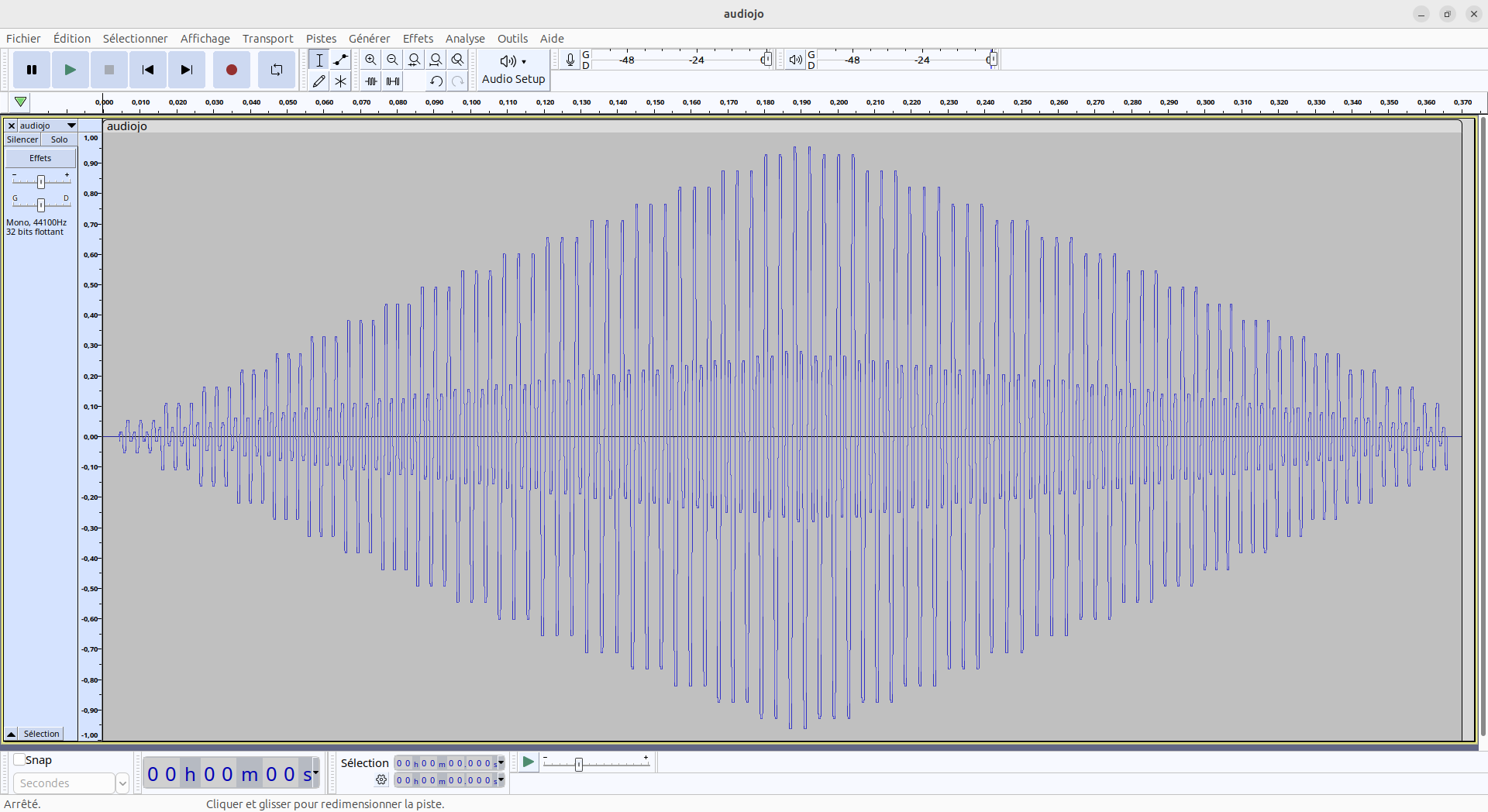Click the Zoom In magnifier icon
The image size is (1488, 812).
point(371,60)
